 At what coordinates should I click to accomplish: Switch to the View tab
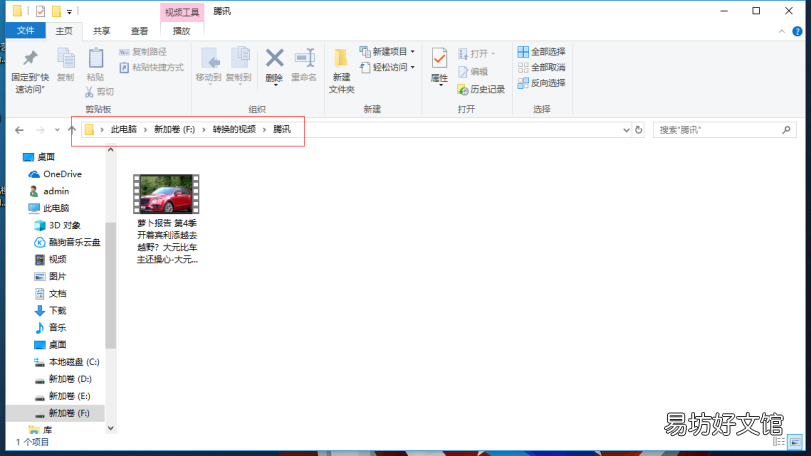pos(139,31)
